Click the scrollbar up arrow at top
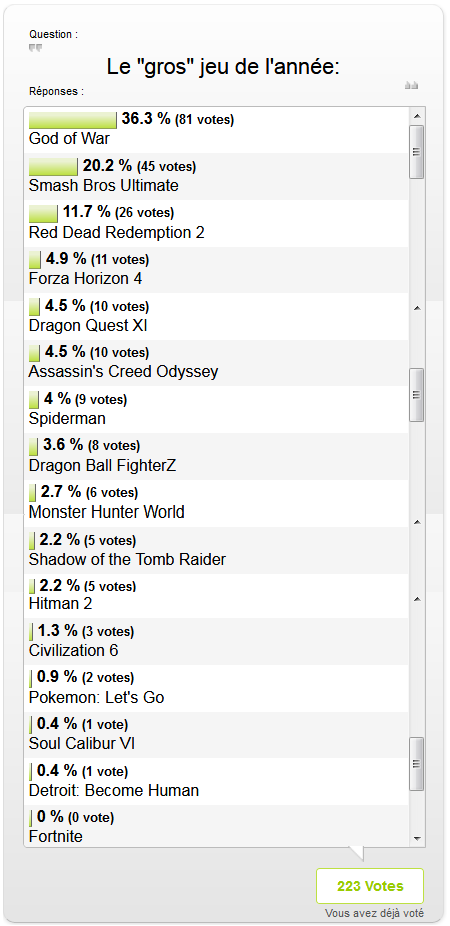The height and width of the screenshot is (926, 450). click(x=417, y=116)
